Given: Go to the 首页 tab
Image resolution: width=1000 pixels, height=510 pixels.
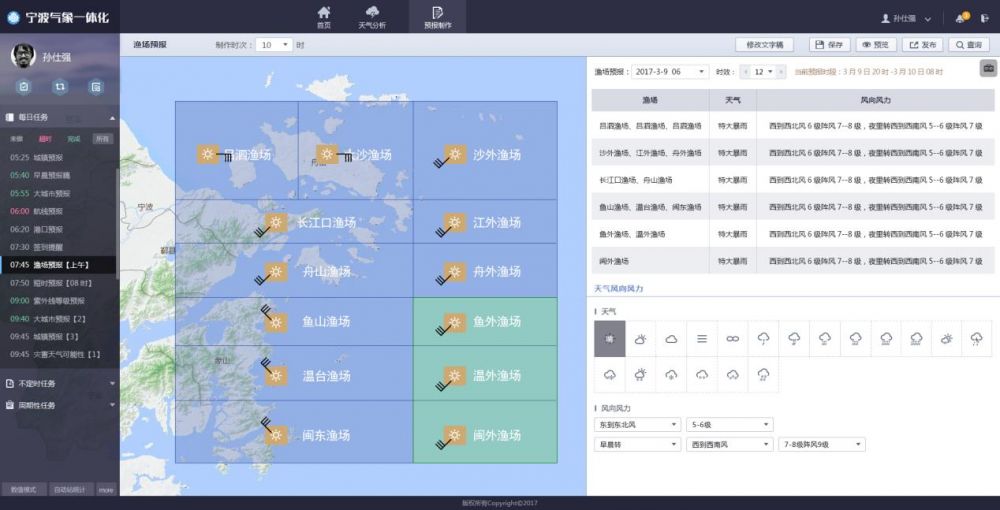Looking at the screenshot, I should coord(323,17).
